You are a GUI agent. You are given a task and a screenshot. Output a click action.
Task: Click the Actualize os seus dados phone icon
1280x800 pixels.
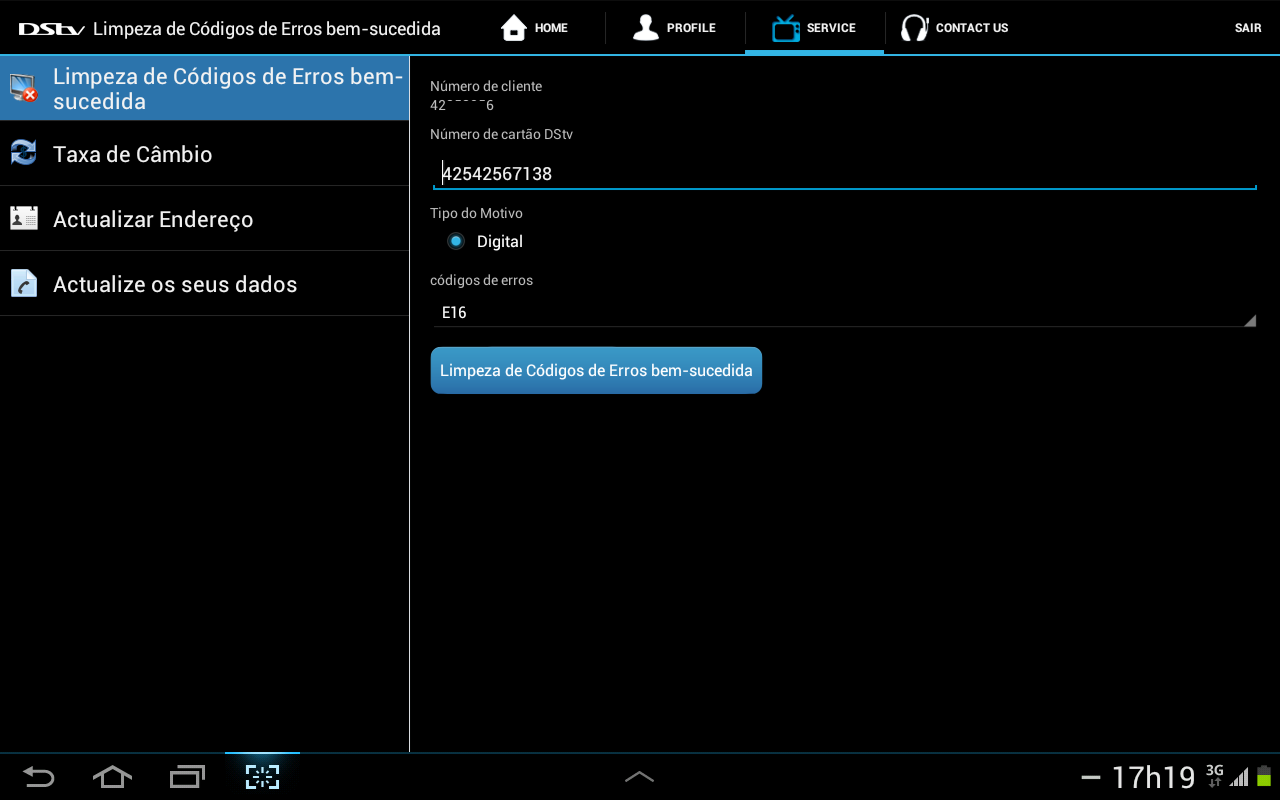(x=24, y=283)
